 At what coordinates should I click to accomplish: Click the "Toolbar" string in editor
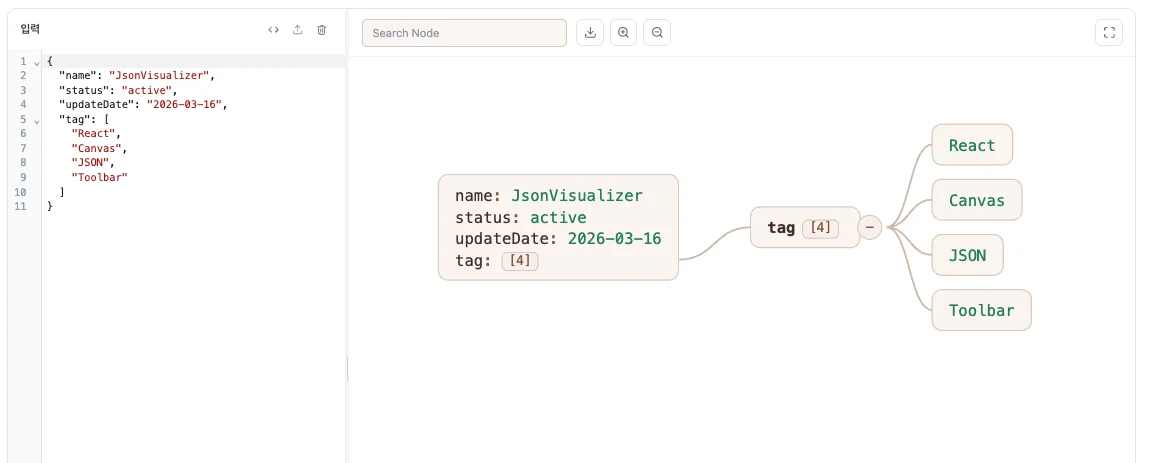(x=99, y=178)
